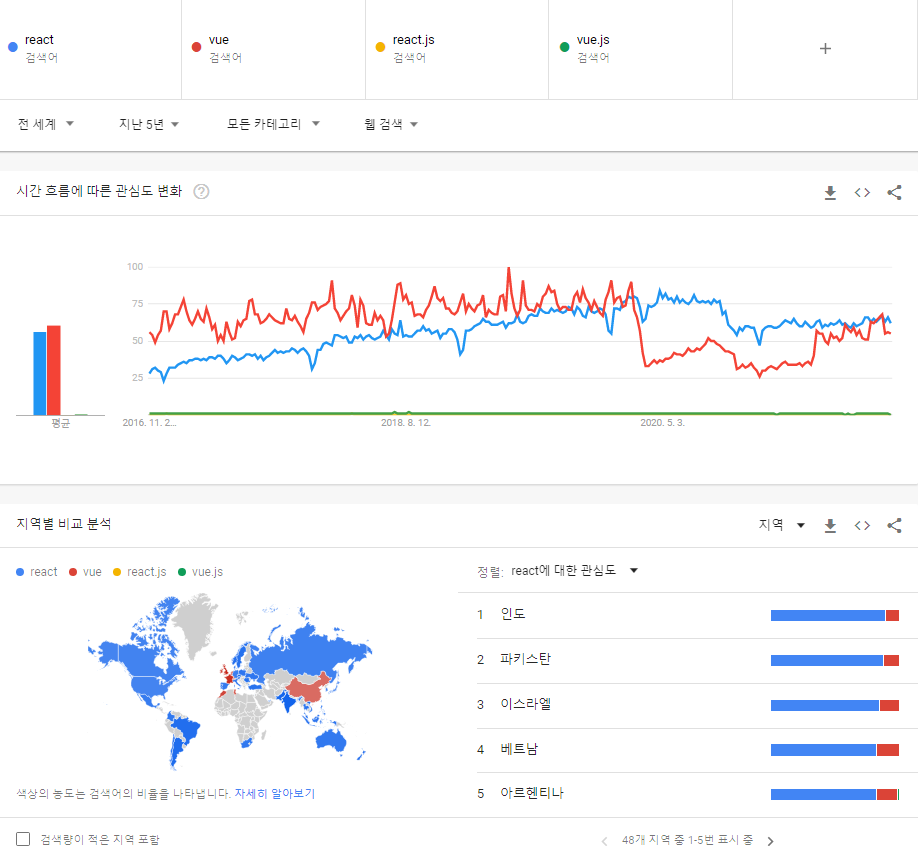Image resolution: width=918 pixels, height=846 pixels.
Task: Open the 지난 5년 time range dropdown
Action: coord(149,124)
